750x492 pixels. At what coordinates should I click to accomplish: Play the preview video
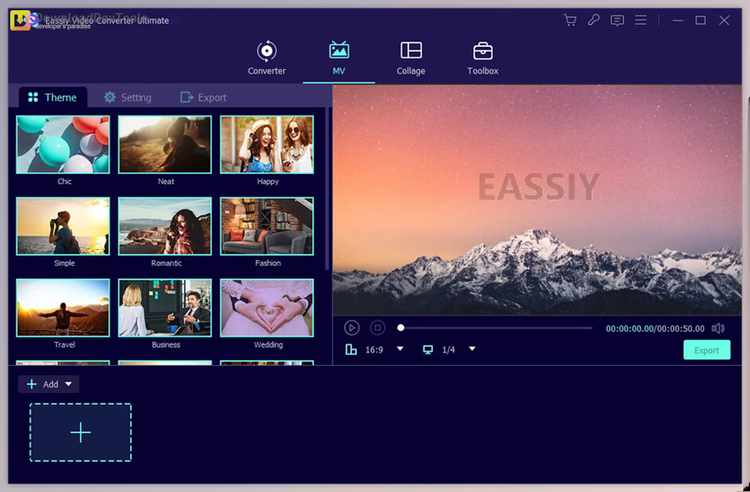coord(352,328)
